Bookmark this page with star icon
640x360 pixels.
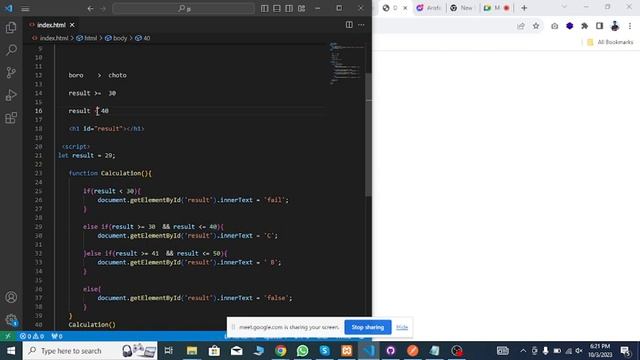[536, 26]
